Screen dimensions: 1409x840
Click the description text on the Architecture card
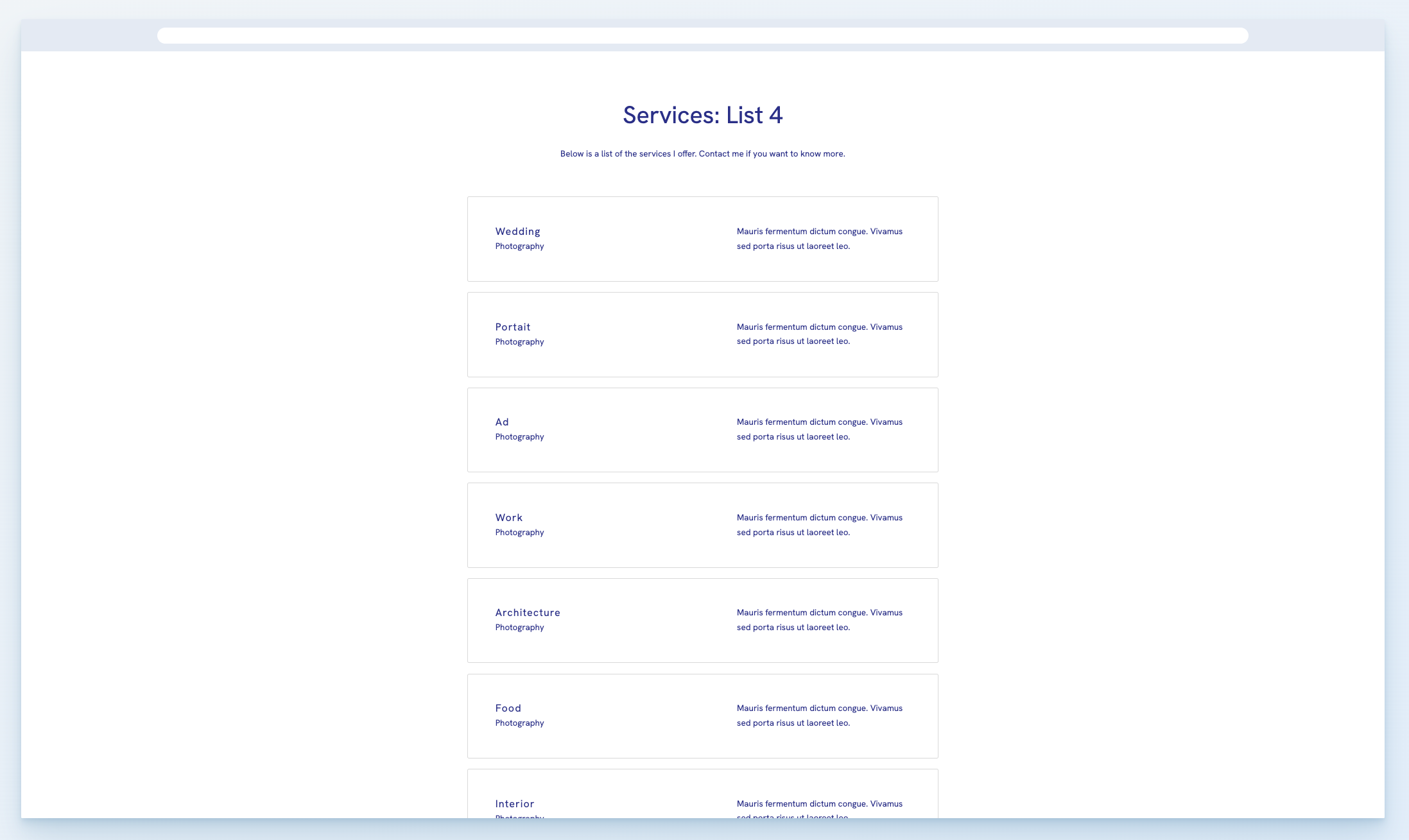coord(820,620)
